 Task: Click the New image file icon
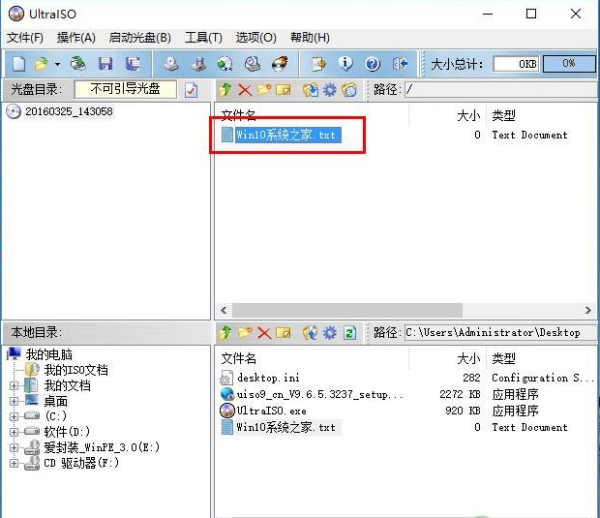[18, 64]
